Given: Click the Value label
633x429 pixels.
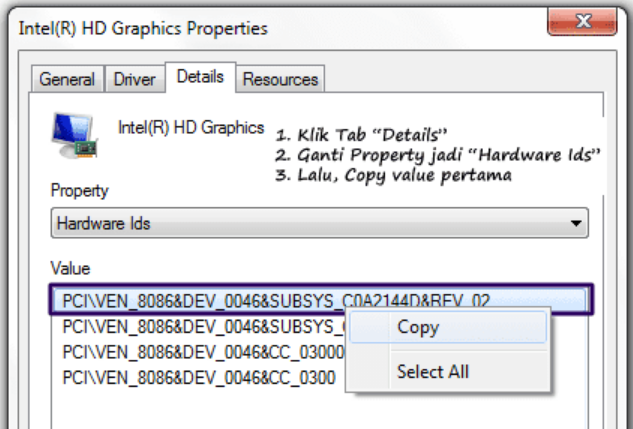Looking at the screenshot, I should [70, 268].
